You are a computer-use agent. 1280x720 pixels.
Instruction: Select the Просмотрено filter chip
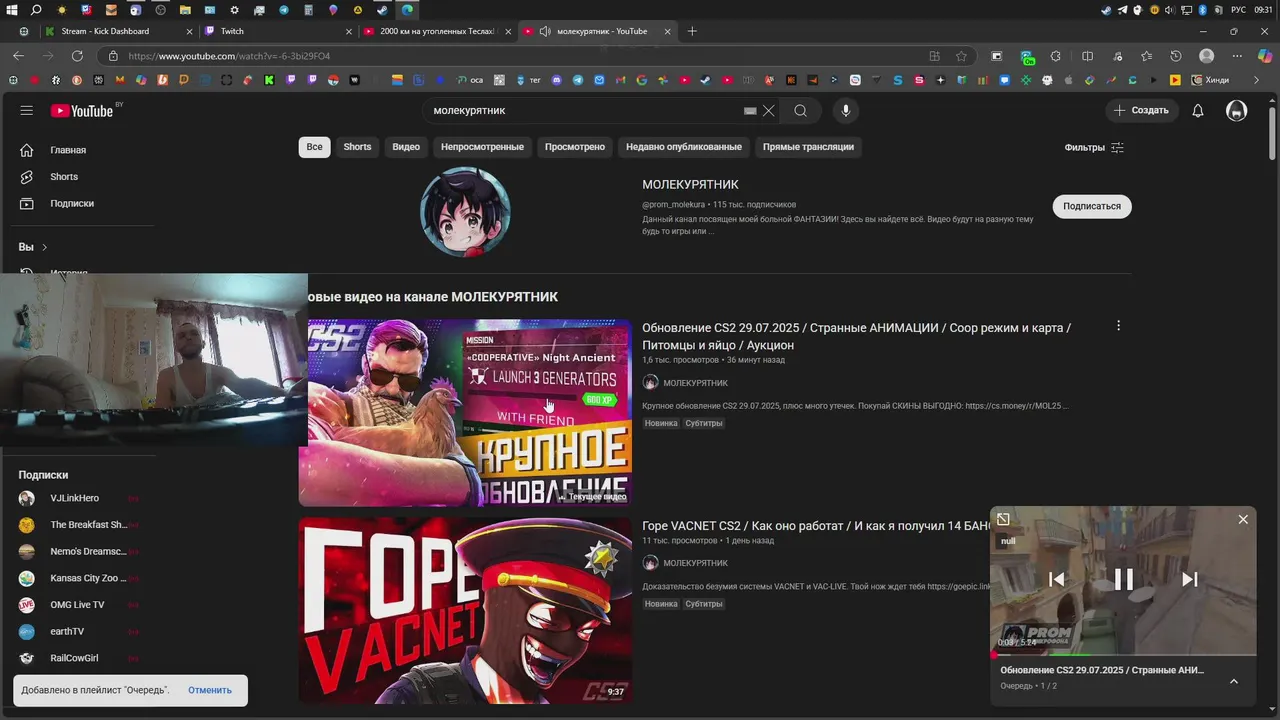click(x=575, y=147)
